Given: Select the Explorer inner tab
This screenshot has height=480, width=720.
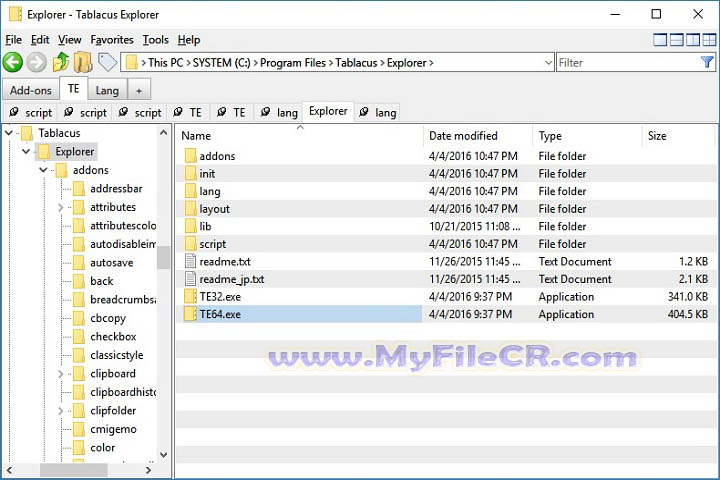Looking at the screenshot, I should pos(328,111).
